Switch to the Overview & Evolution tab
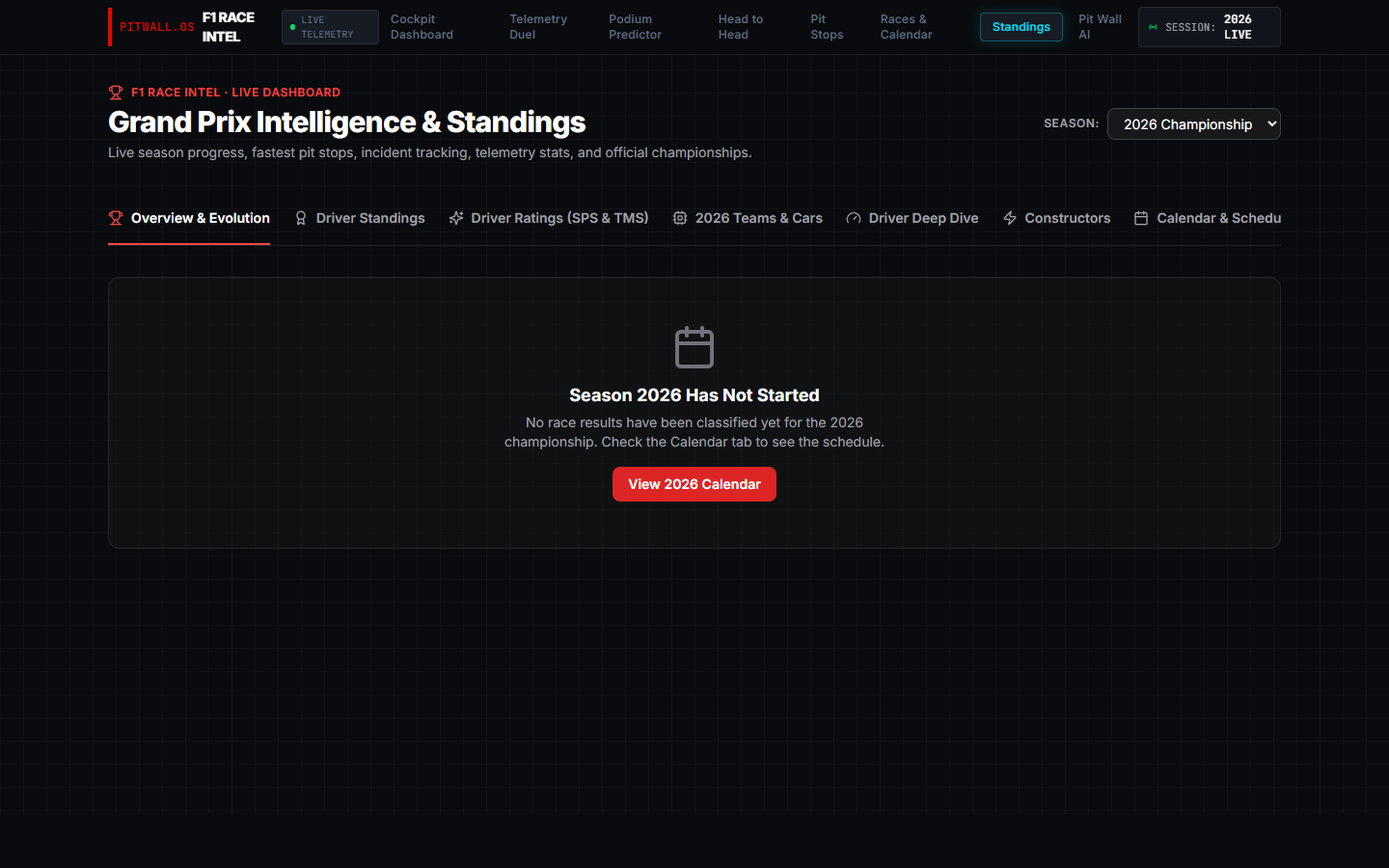Screen dimensions: 1389x868 (x=189, y=218)
